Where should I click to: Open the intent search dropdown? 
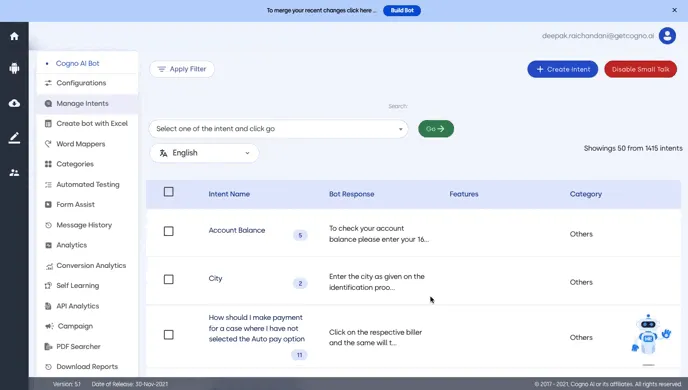pyautogui.click(x=279, y=129)
